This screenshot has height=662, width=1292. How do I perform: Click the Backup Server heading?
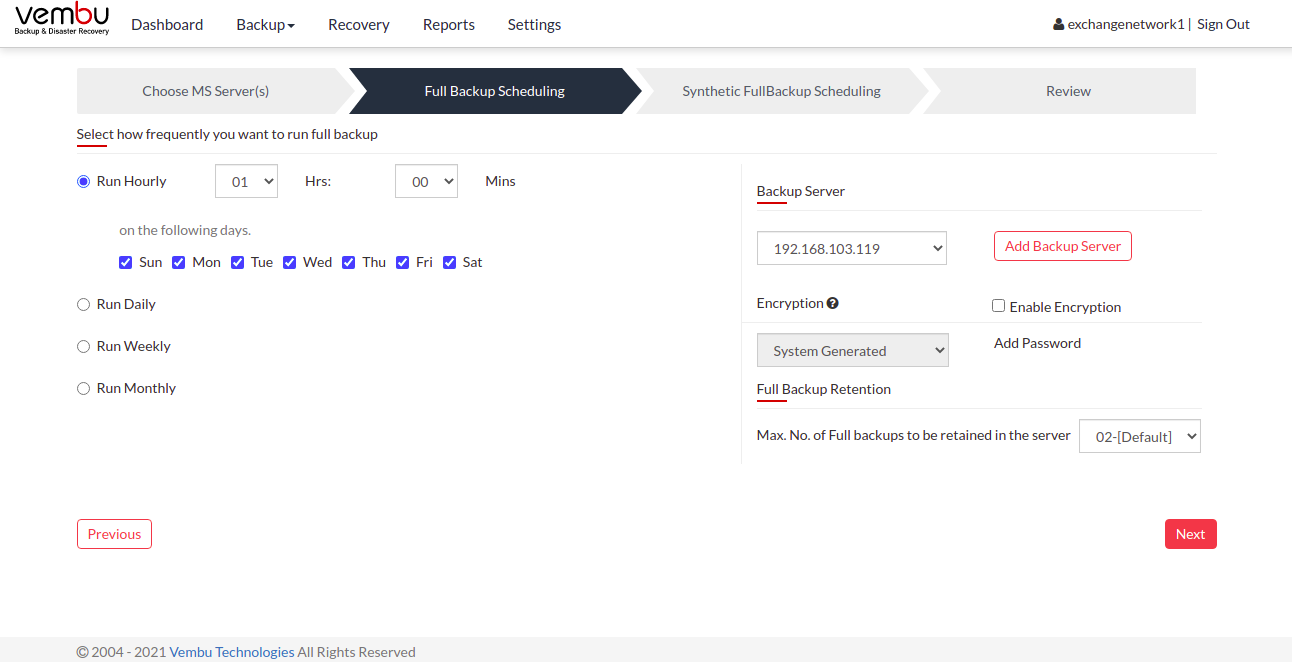pyautogui.click(x=801, y=191)
